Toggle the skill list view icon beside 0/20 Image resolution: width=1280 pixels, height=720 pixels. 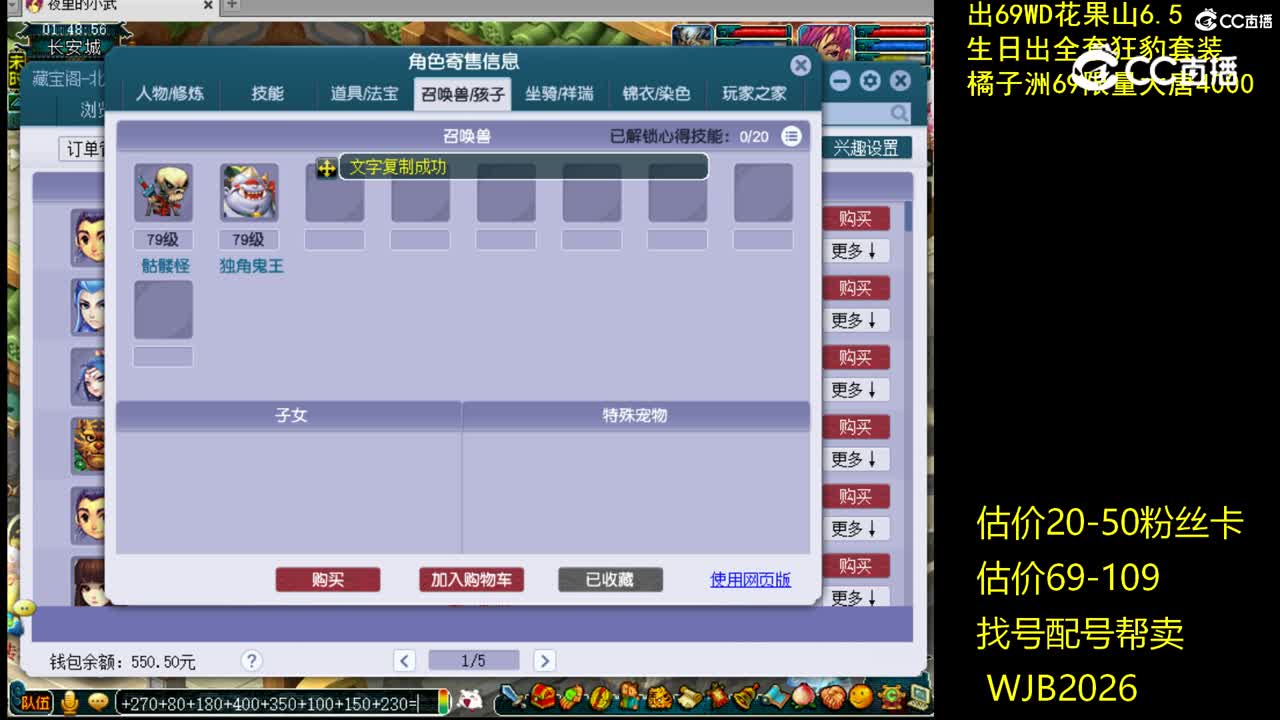tap(792, 137)
